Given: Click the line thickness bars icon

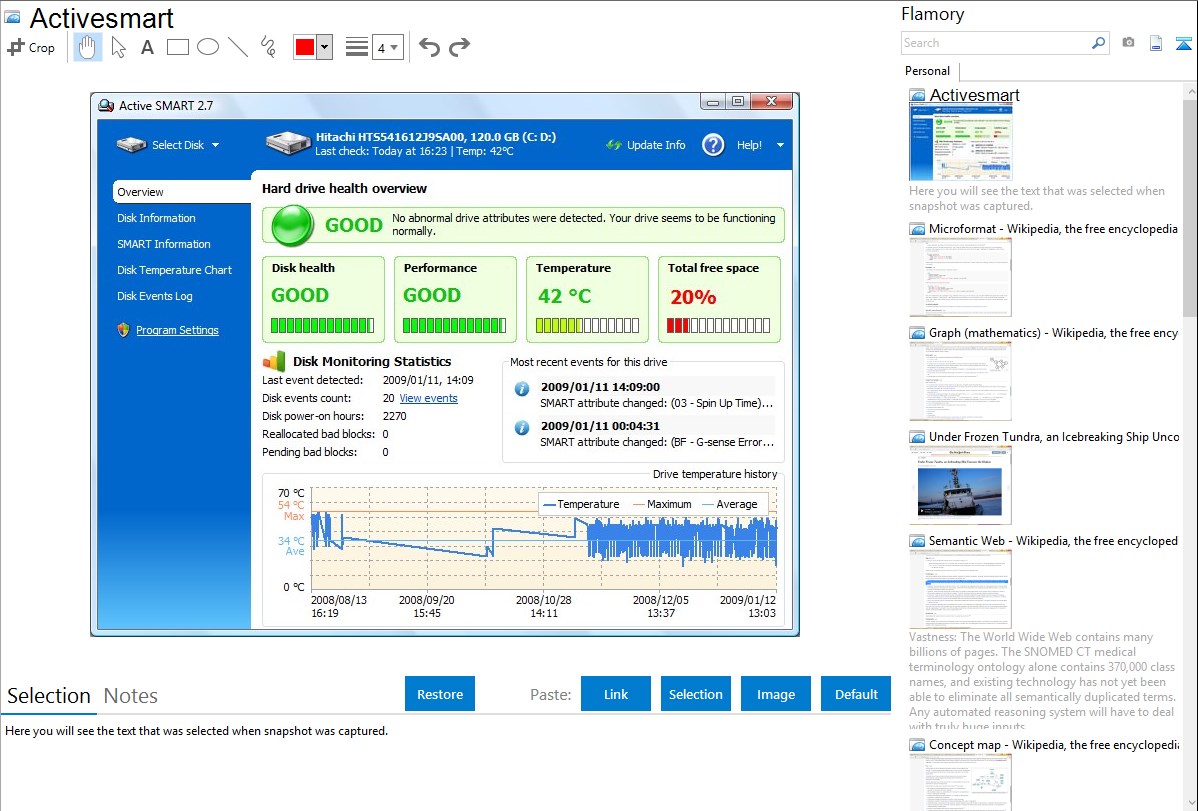Looking at the screenshot, I should point(357,47).
